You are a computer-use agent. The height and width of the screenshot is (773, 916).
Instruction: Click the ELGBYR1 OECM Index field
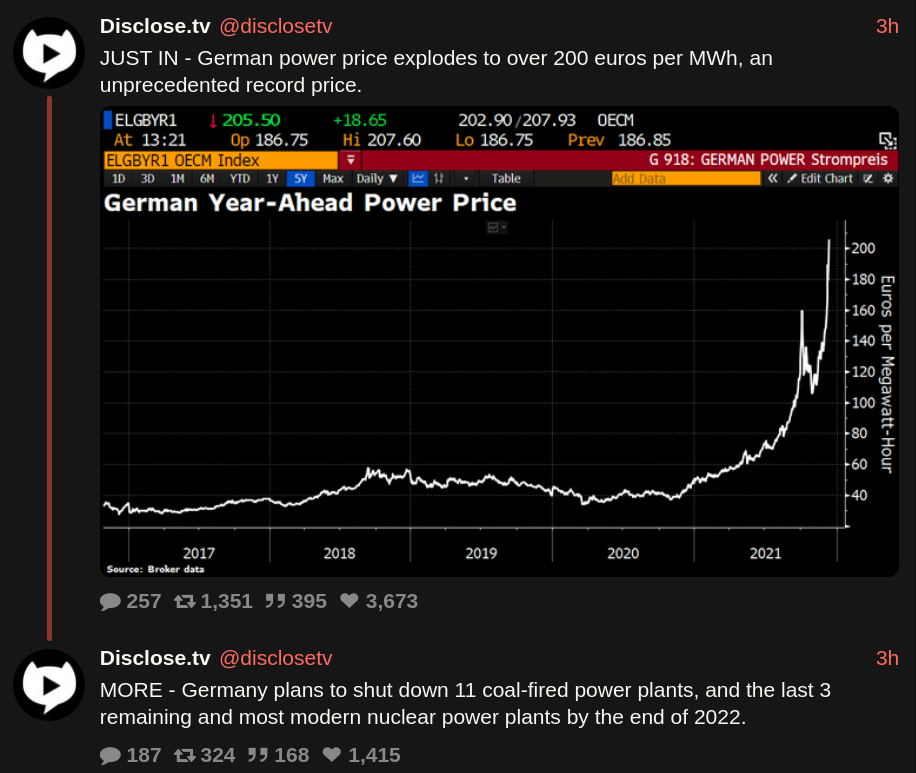tap(221, 160)
